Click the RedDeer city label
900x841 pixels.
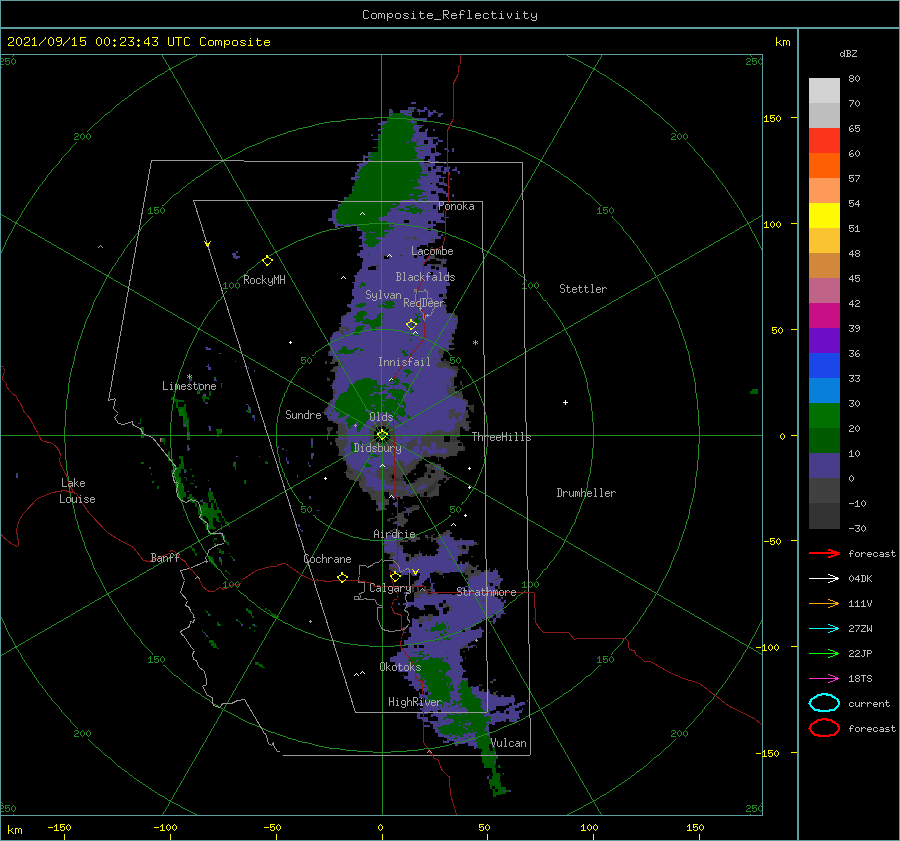[424, 303]
